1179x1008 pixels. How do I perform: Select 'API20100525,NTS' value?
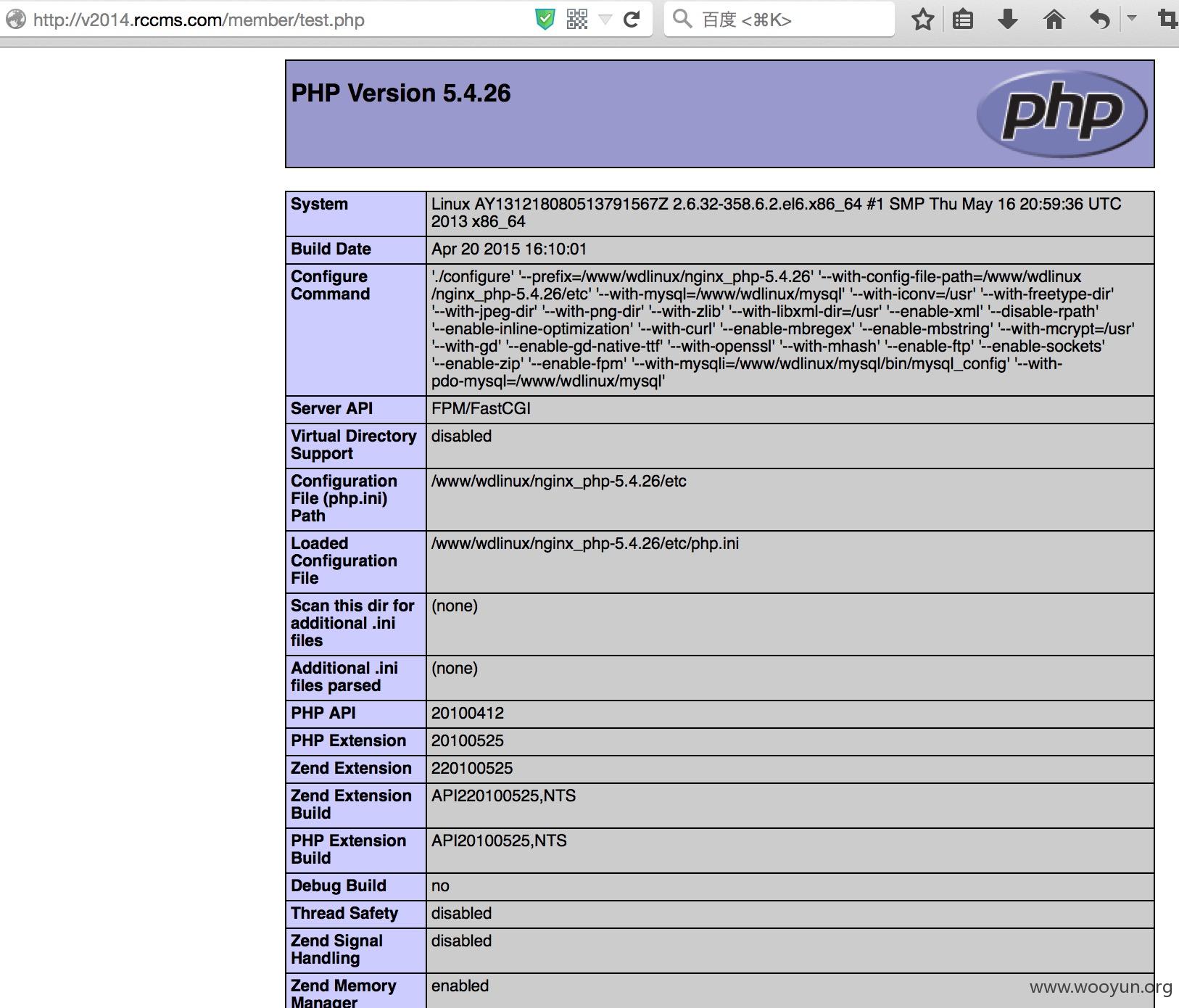(x=500, y=841)
